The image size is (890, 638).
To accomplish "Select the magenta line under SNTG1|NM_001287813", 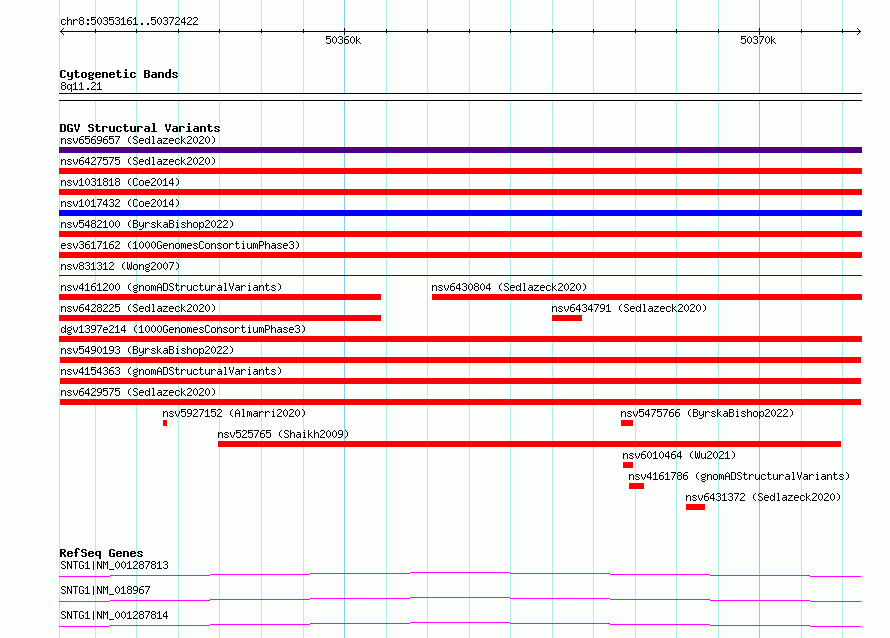I will point(460,575).
